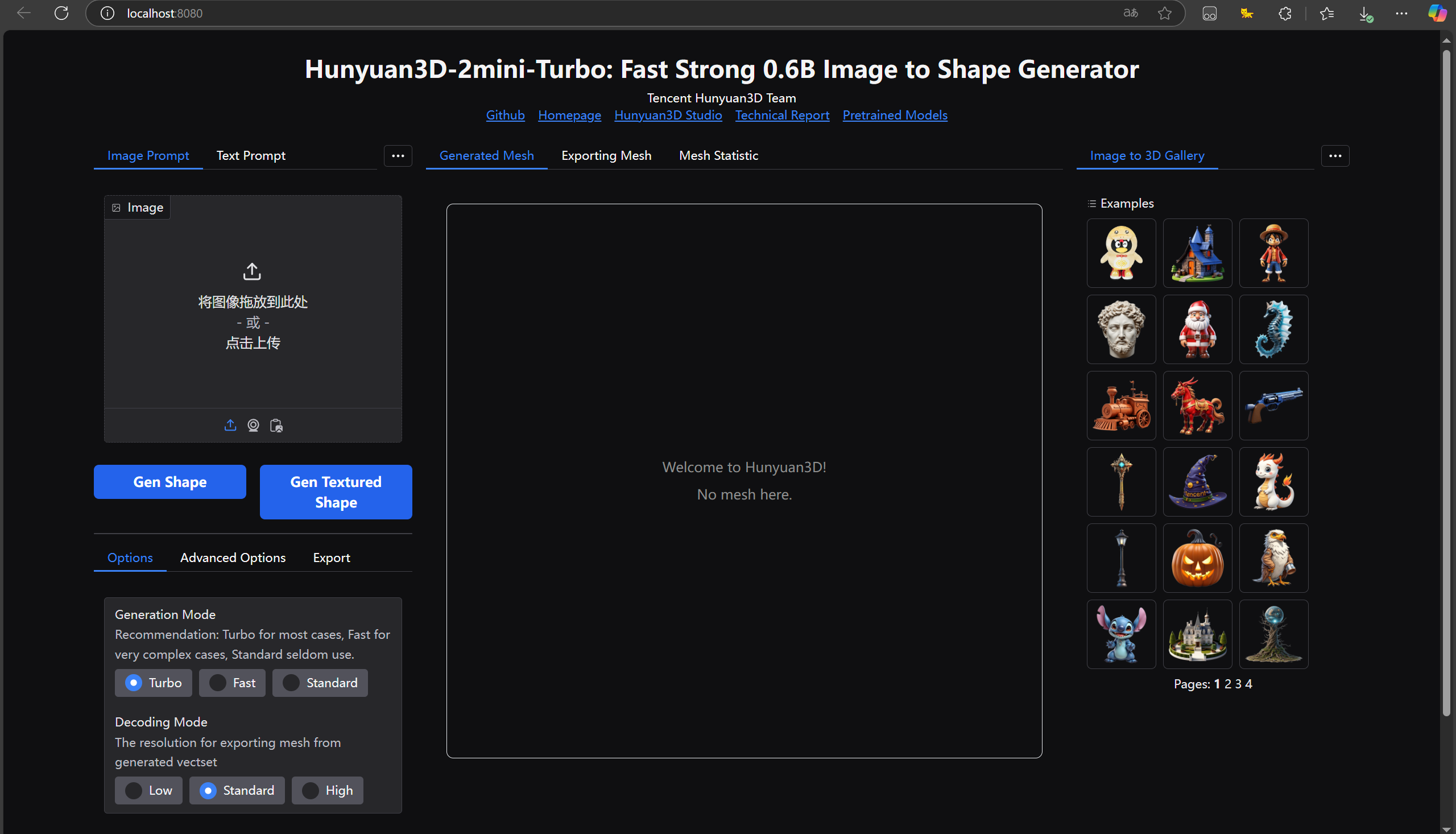The width and height of the screenshot is (1456, 834).
Task: Select the blue Stitch character example
Action: coord(1121,634)
